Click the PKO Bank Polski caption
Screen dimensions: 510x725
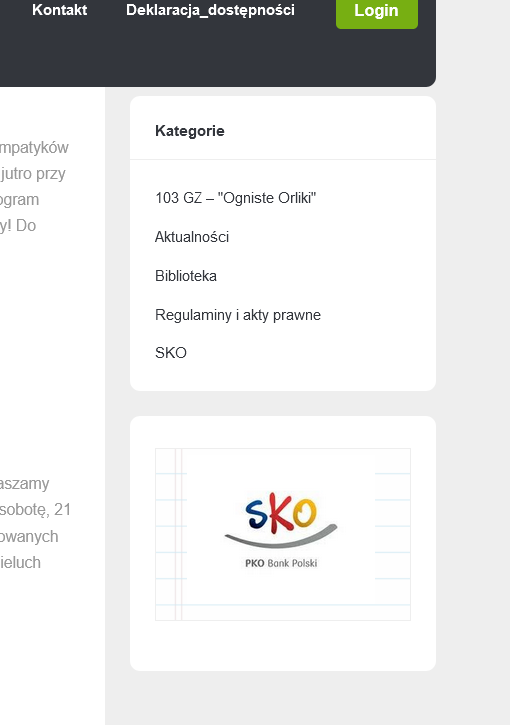click(281, 563)
